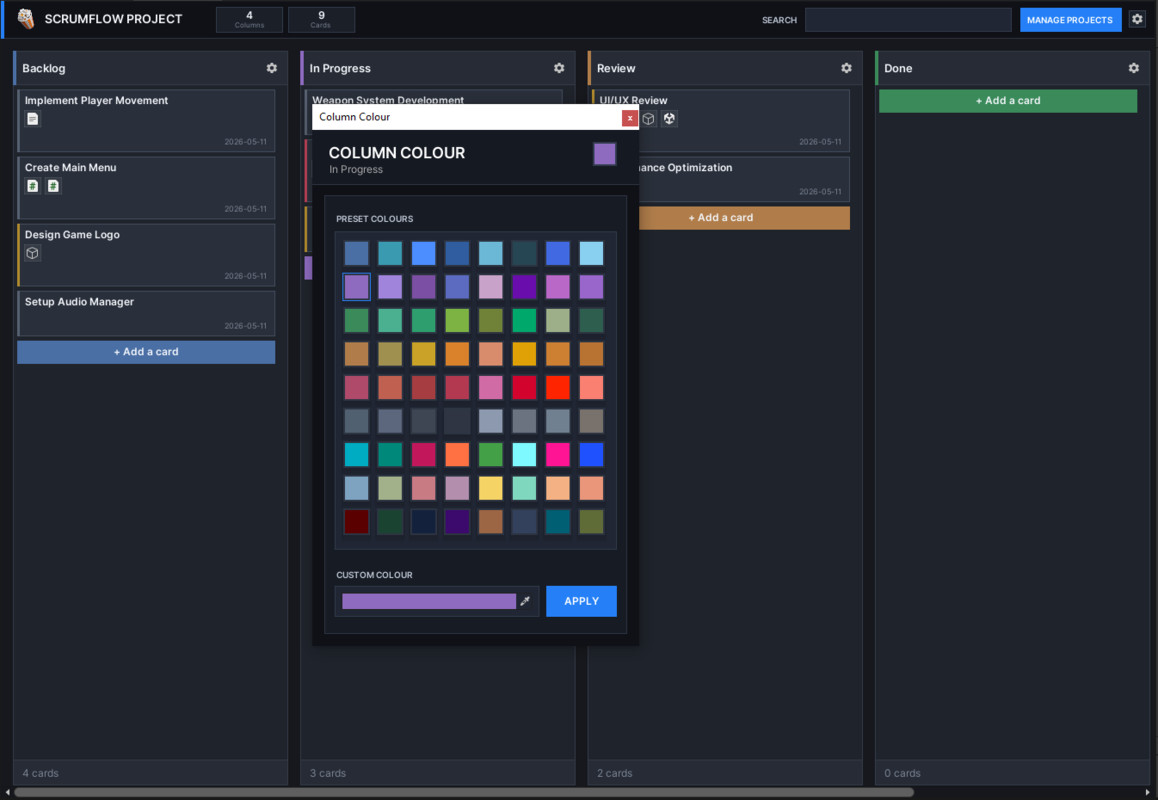Click document icon on Implement Player Movement card
Viewport: 1158px width, 800px height.
click(32, 119)
